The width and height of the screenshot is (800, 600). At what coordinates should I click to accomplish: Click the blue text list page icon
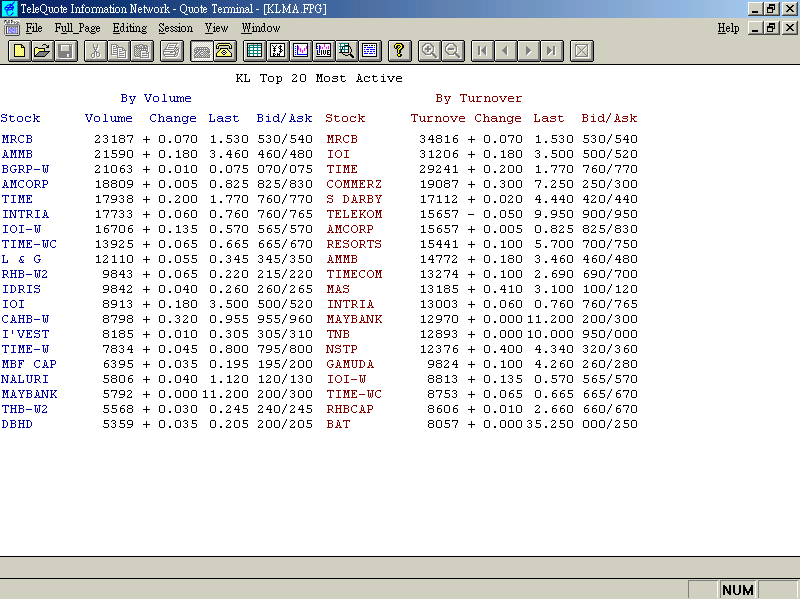[370, 51]
